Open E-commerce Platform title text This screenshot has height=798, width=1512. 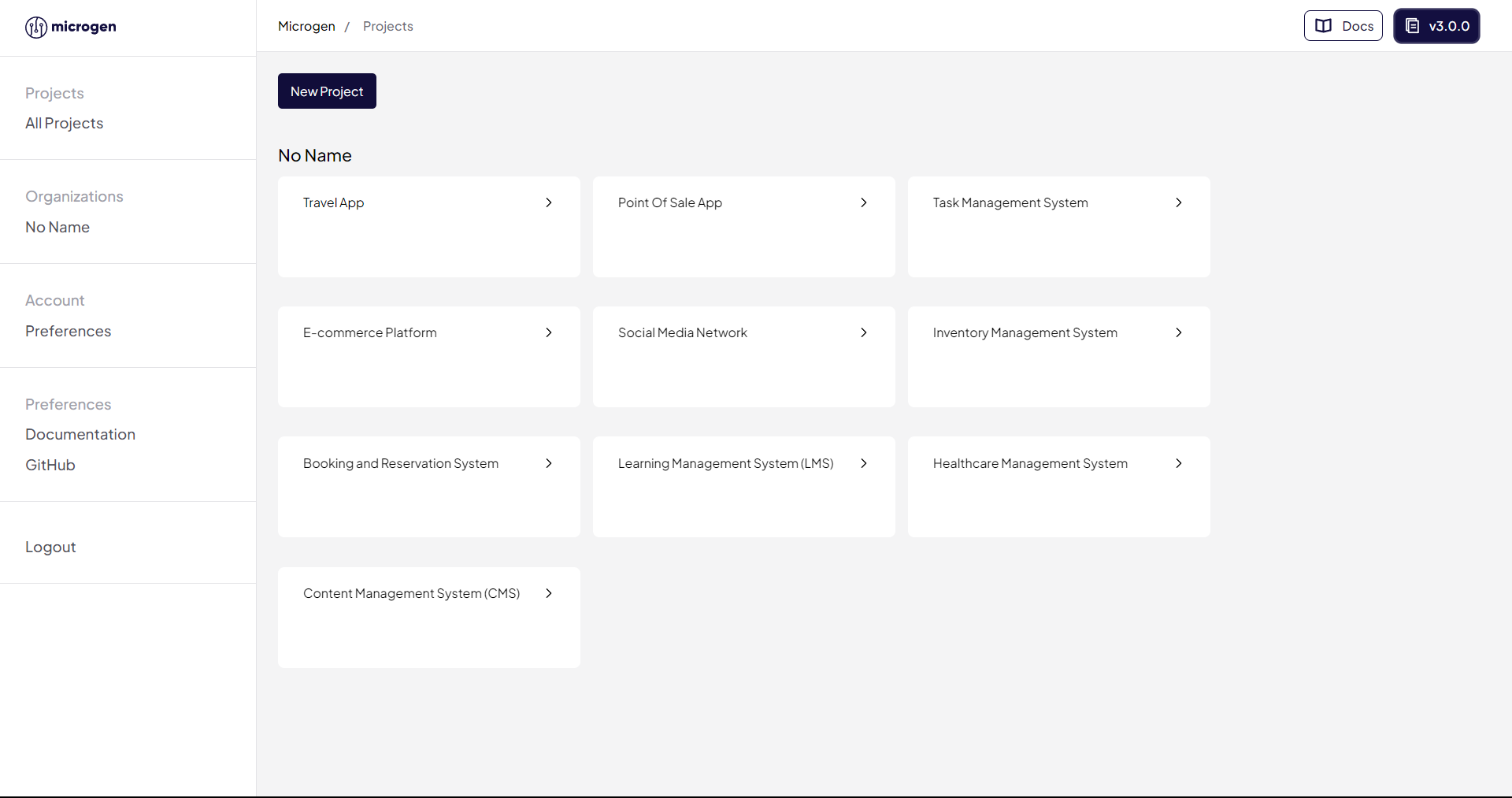370,332
